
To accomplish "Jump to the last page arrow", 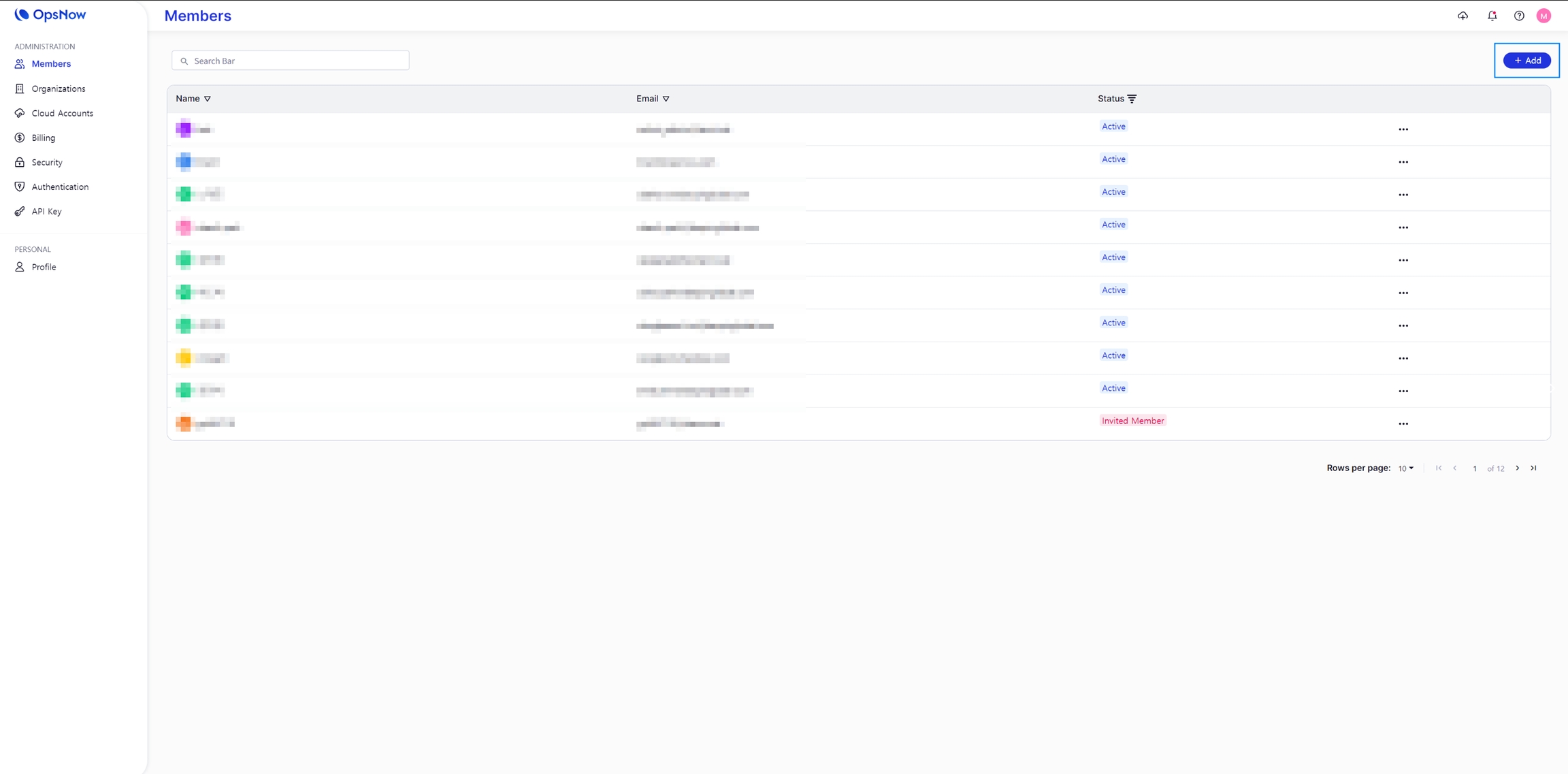I will (1533, 468).
